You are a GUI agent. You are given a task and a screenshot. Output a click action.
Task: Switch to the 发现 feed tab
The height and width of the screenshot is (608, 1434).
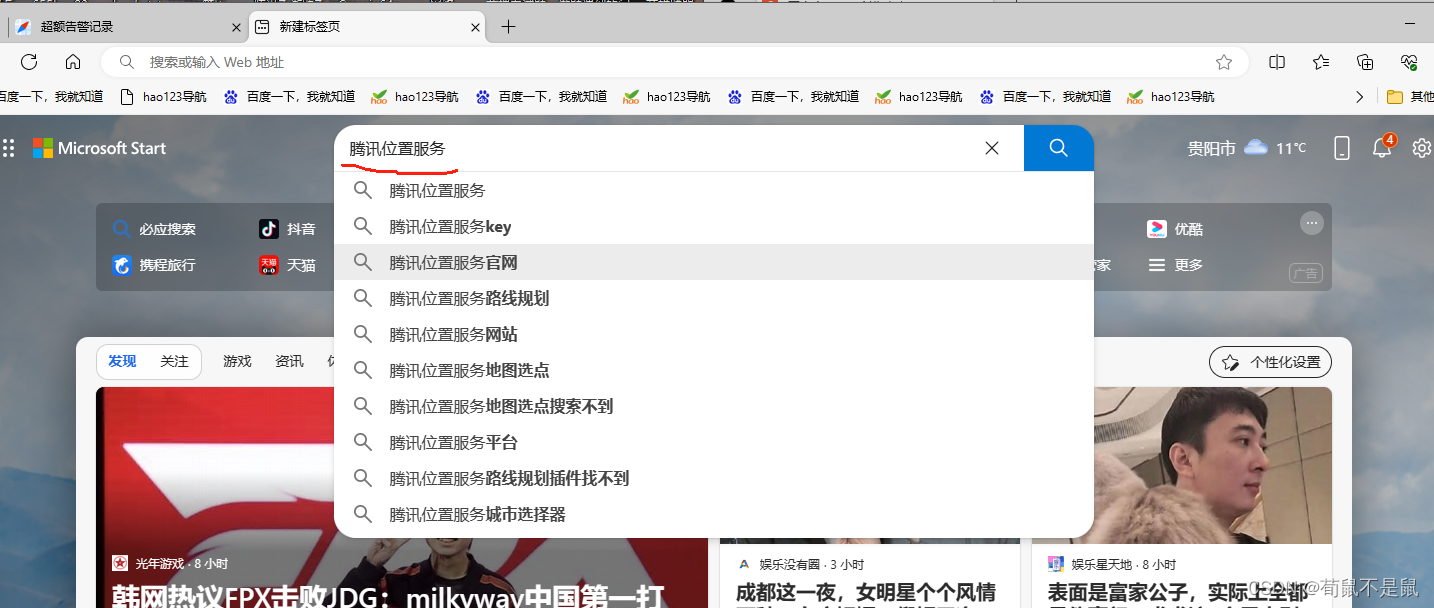[x=122, y=361]
